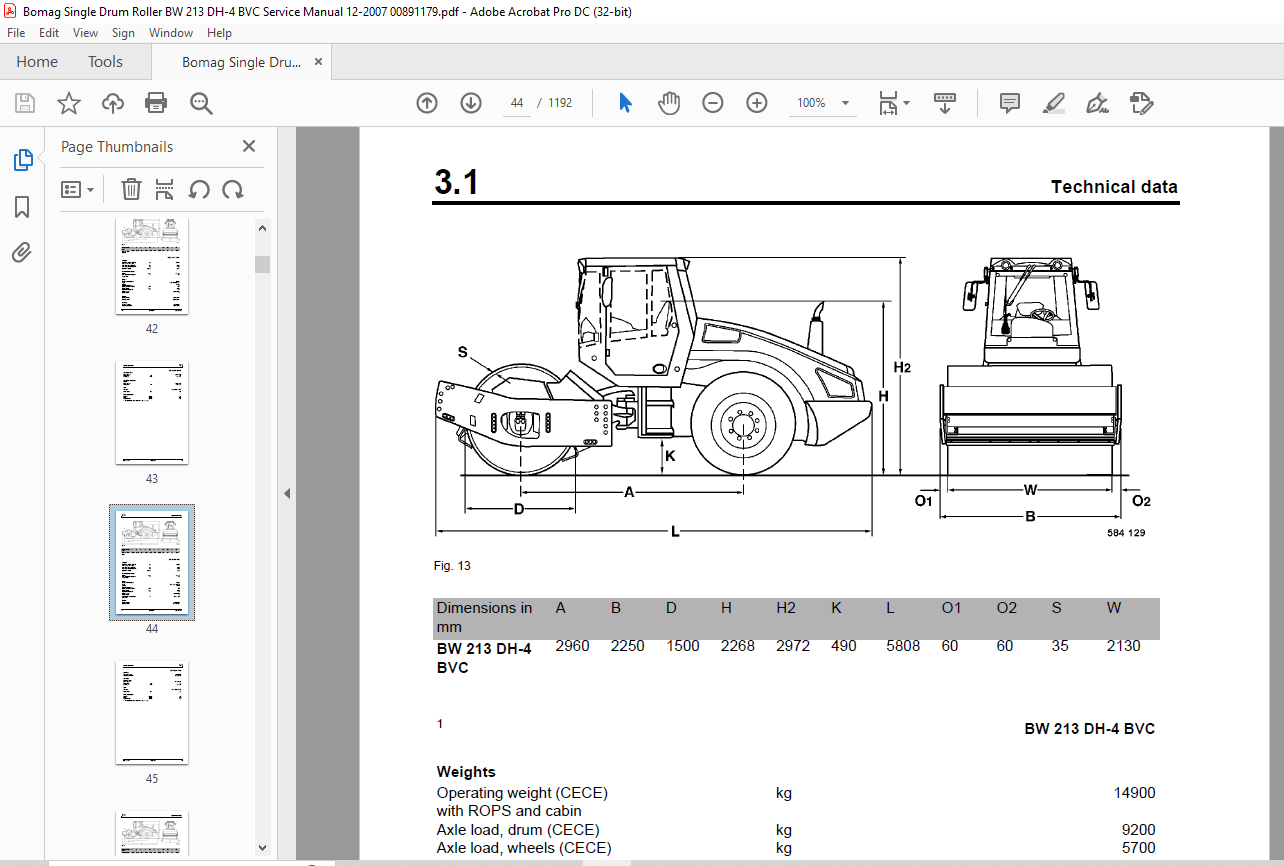
Task: Switch to the Tools tab
Action: [105, 62]
